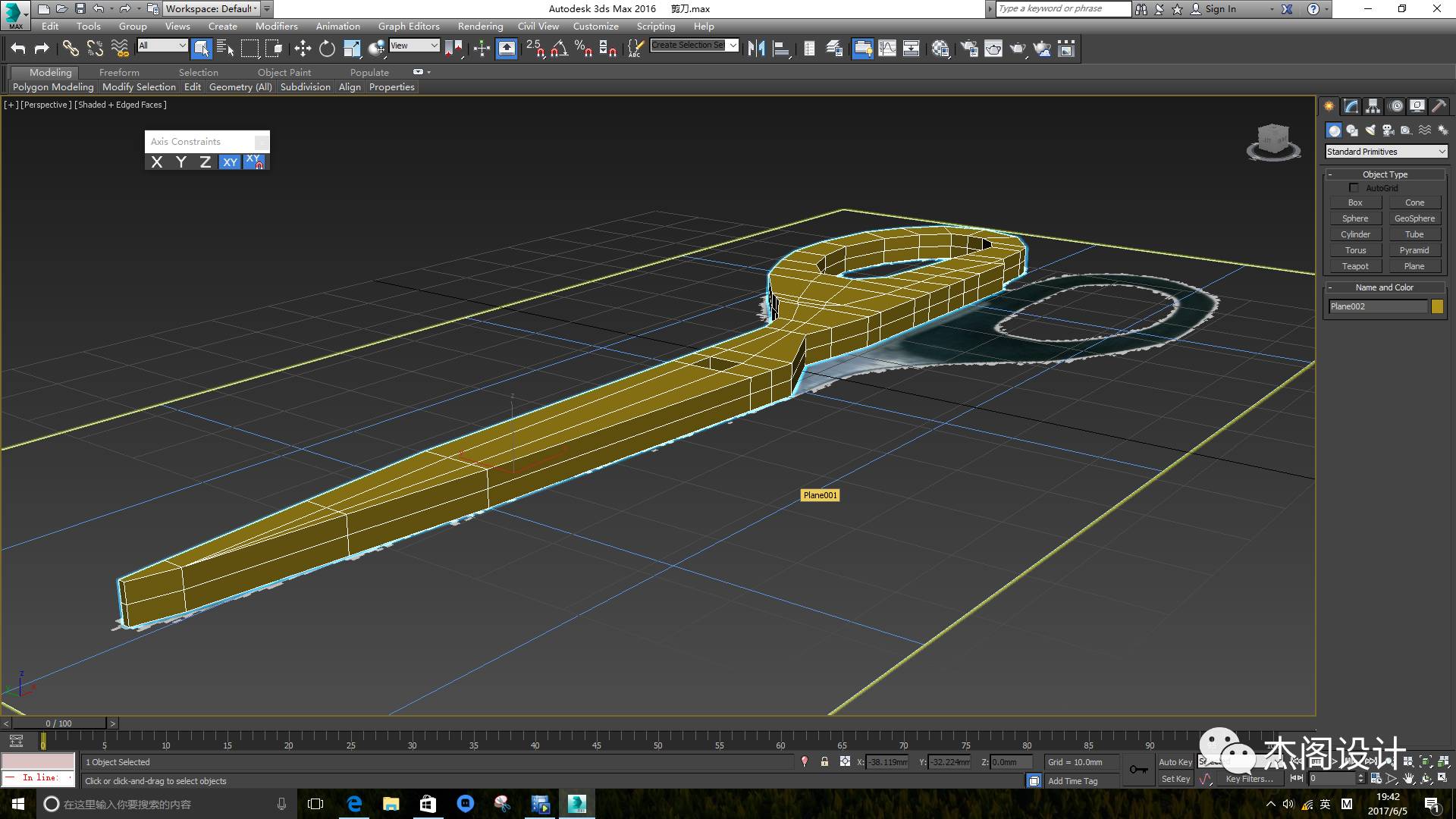This screenshot has height=819, width=1456.
Task: Open the View coordinate system dropdown
Action: click(x=414, y=45)
